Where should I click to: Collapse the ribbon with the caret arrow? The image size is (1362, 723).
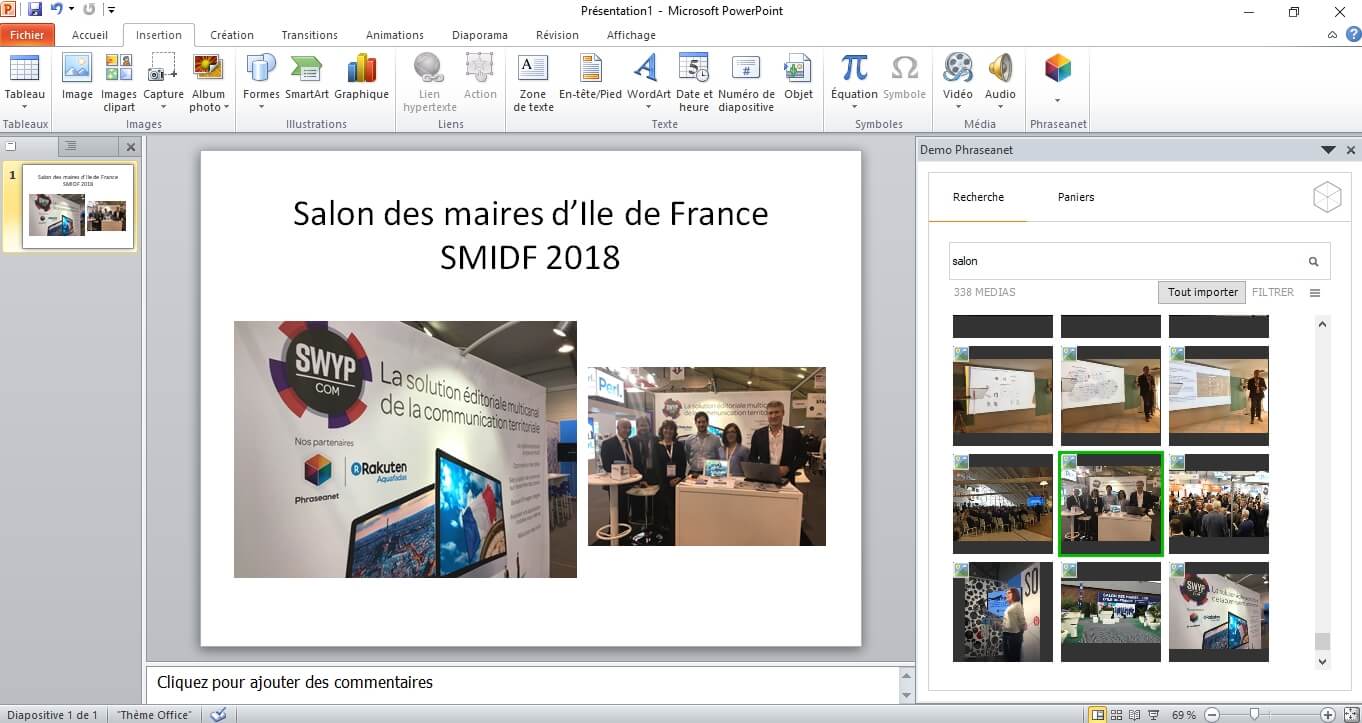[x=1332, y=35]
